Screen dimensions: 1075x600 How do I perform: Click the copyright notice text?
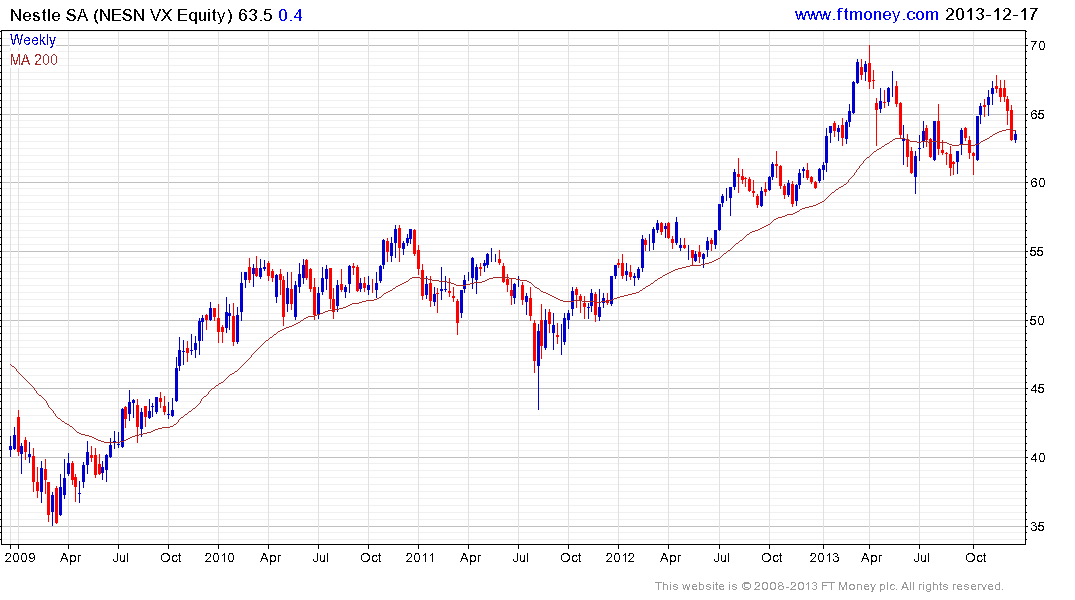(x=829, y=586)
